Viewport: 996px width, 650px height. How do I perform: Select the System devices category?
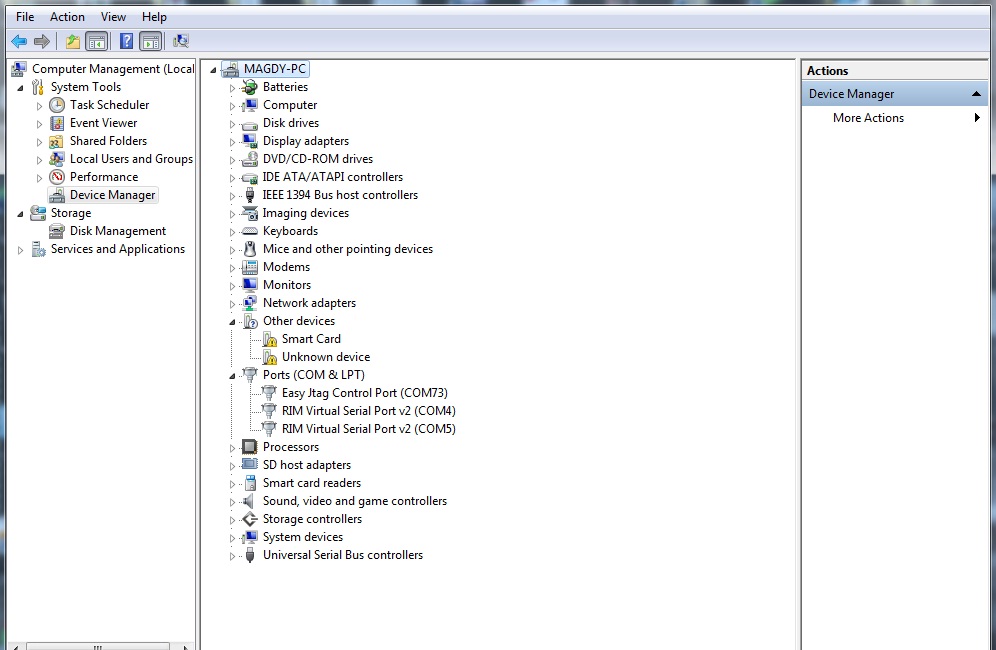[x=303, y=537]
